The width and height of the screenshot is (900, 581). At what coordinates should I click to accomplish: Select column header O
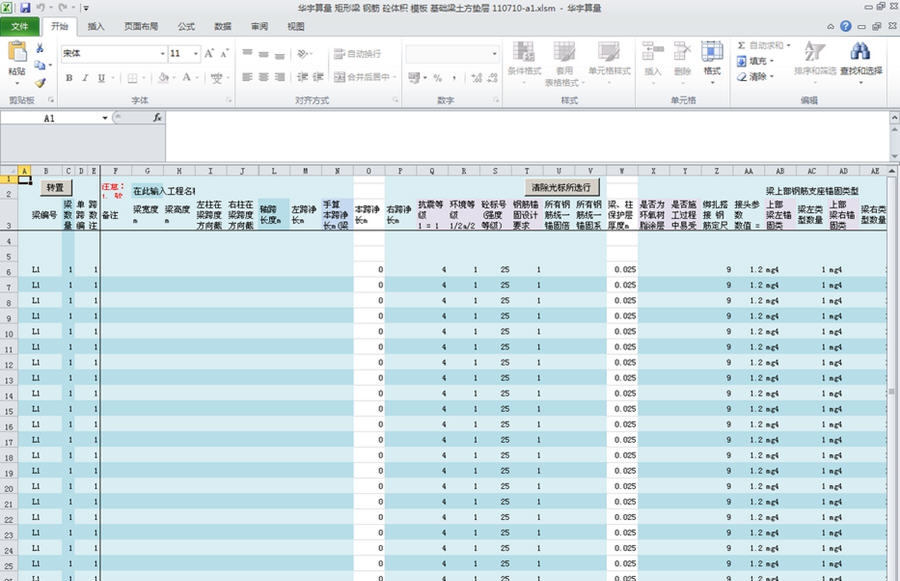click(368, 170)
